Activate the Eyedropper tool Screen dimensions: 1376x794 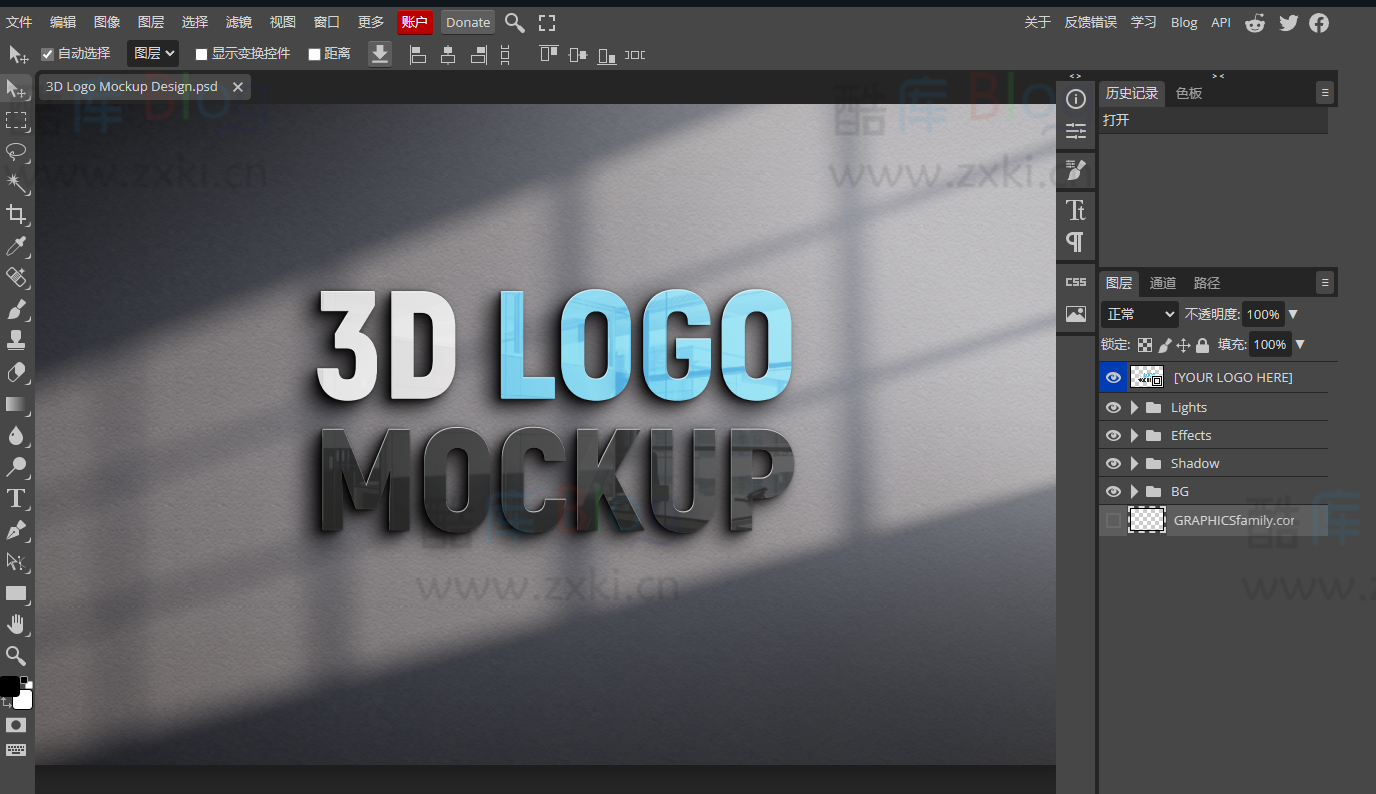(x=16, y=247)
